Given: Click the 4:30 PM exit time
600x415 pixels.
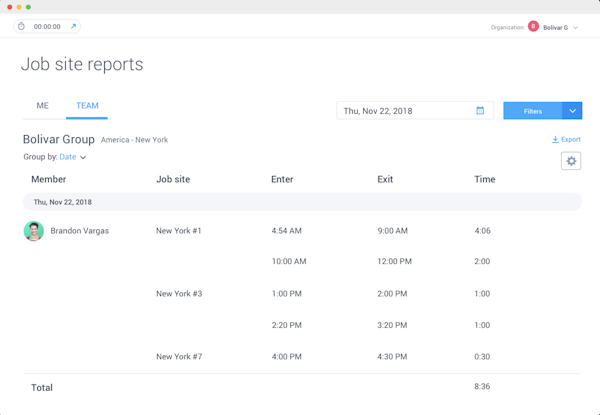Looking at the screenshot, I should click(x=392, y=356).
